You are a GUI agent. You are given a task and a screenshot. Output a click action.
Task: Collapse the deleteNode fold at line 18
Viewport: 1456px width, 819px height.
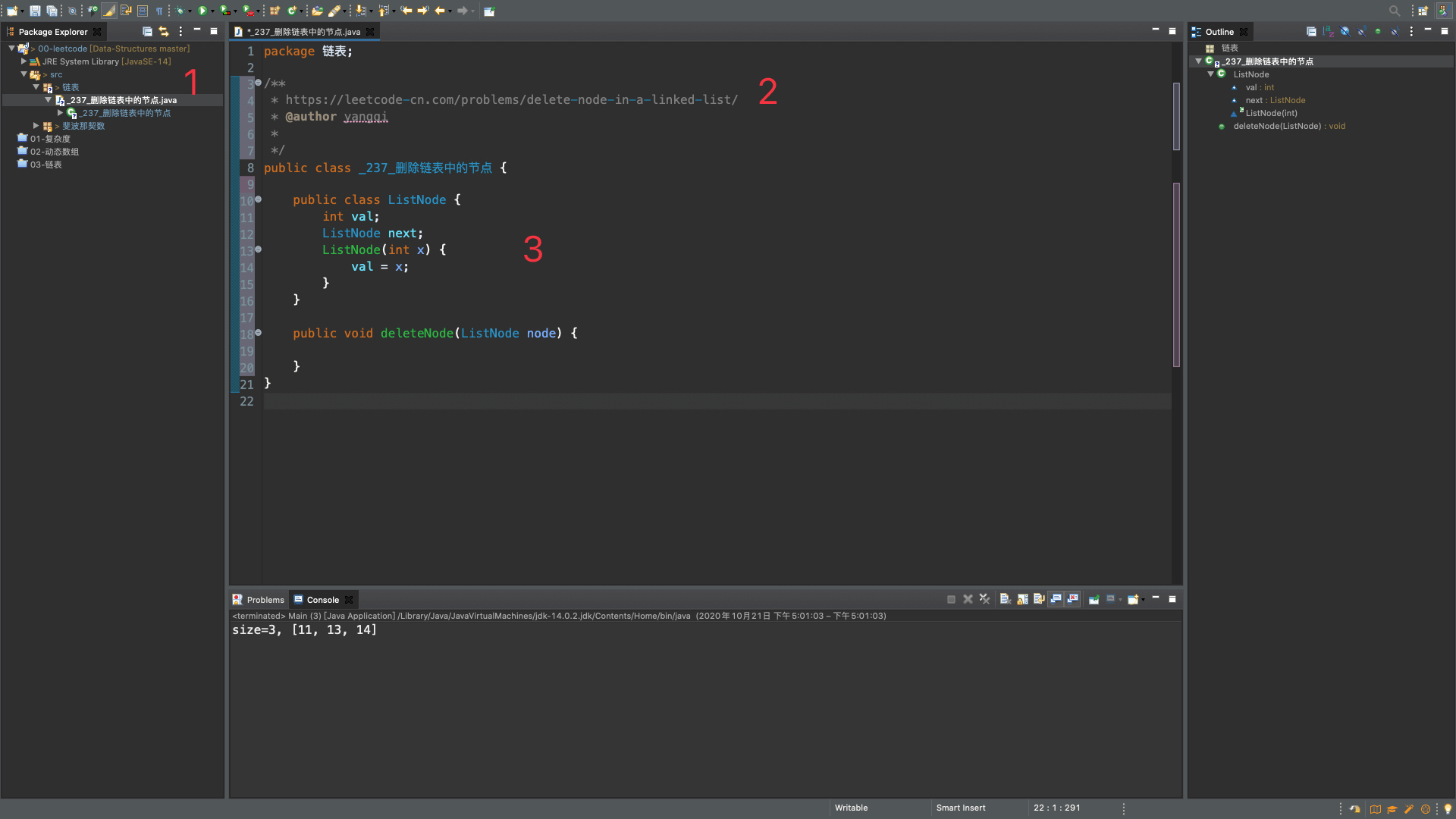[x=258, y=333]
